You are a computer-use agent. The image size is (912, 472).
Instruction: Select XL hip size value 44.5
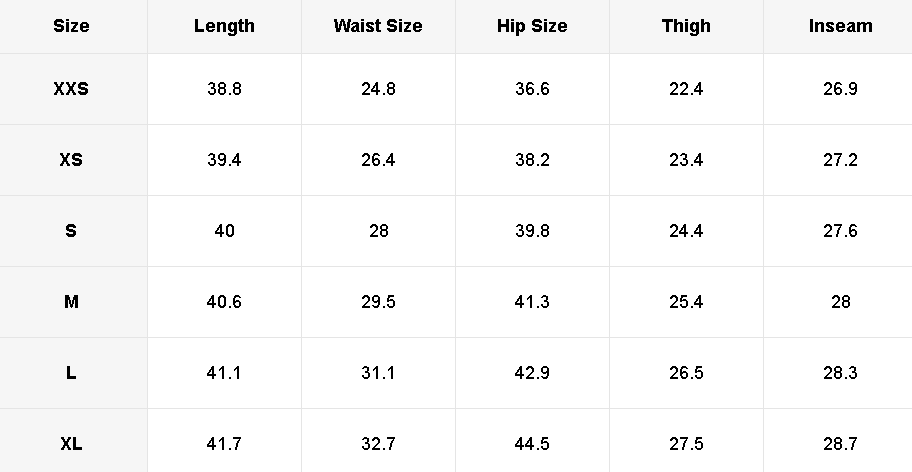tap(532, 444)
